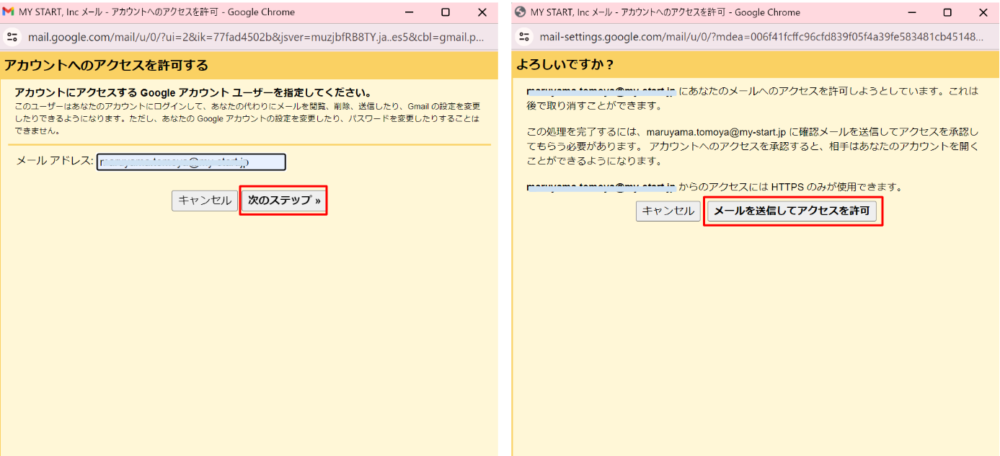
Task: Minimize the right Chrome window
Action: (x=911, y=12)
